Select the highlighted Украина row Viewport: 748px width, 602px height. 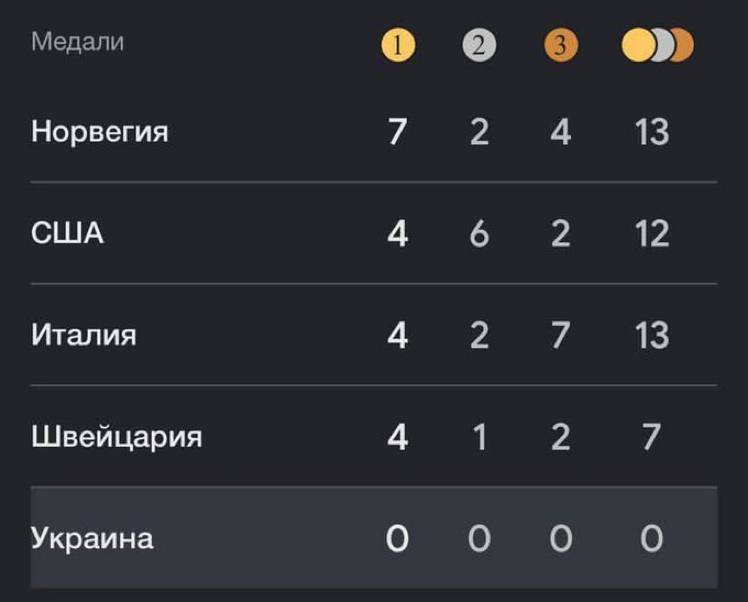click(92, 538)
